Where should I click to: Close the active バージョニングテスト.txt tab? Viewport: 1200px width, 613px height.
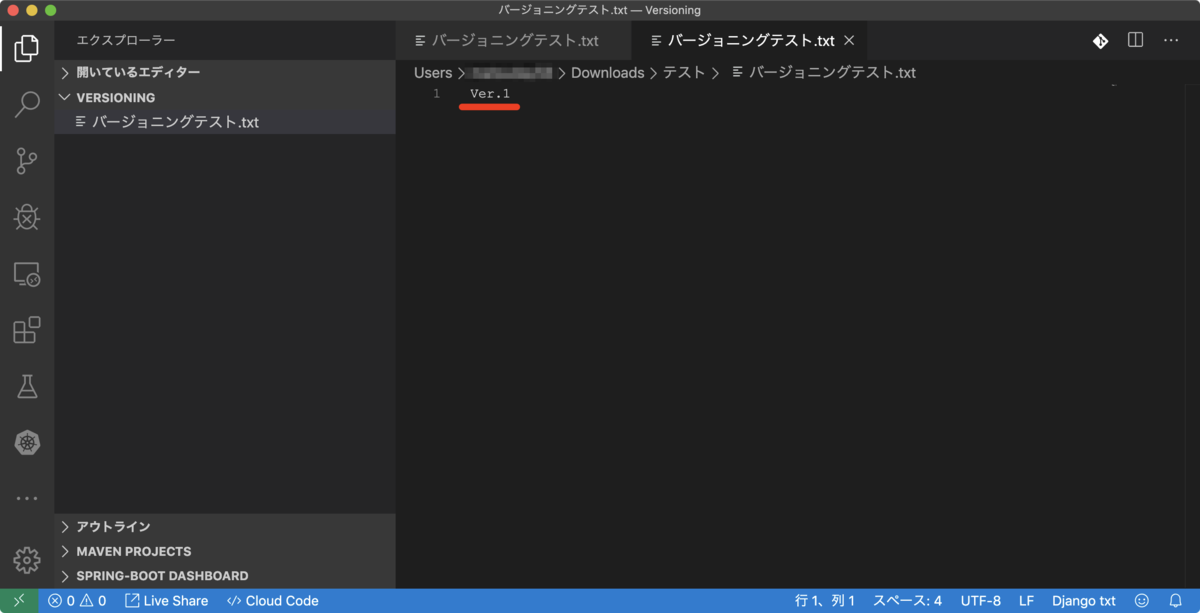[x=849, y=41]
